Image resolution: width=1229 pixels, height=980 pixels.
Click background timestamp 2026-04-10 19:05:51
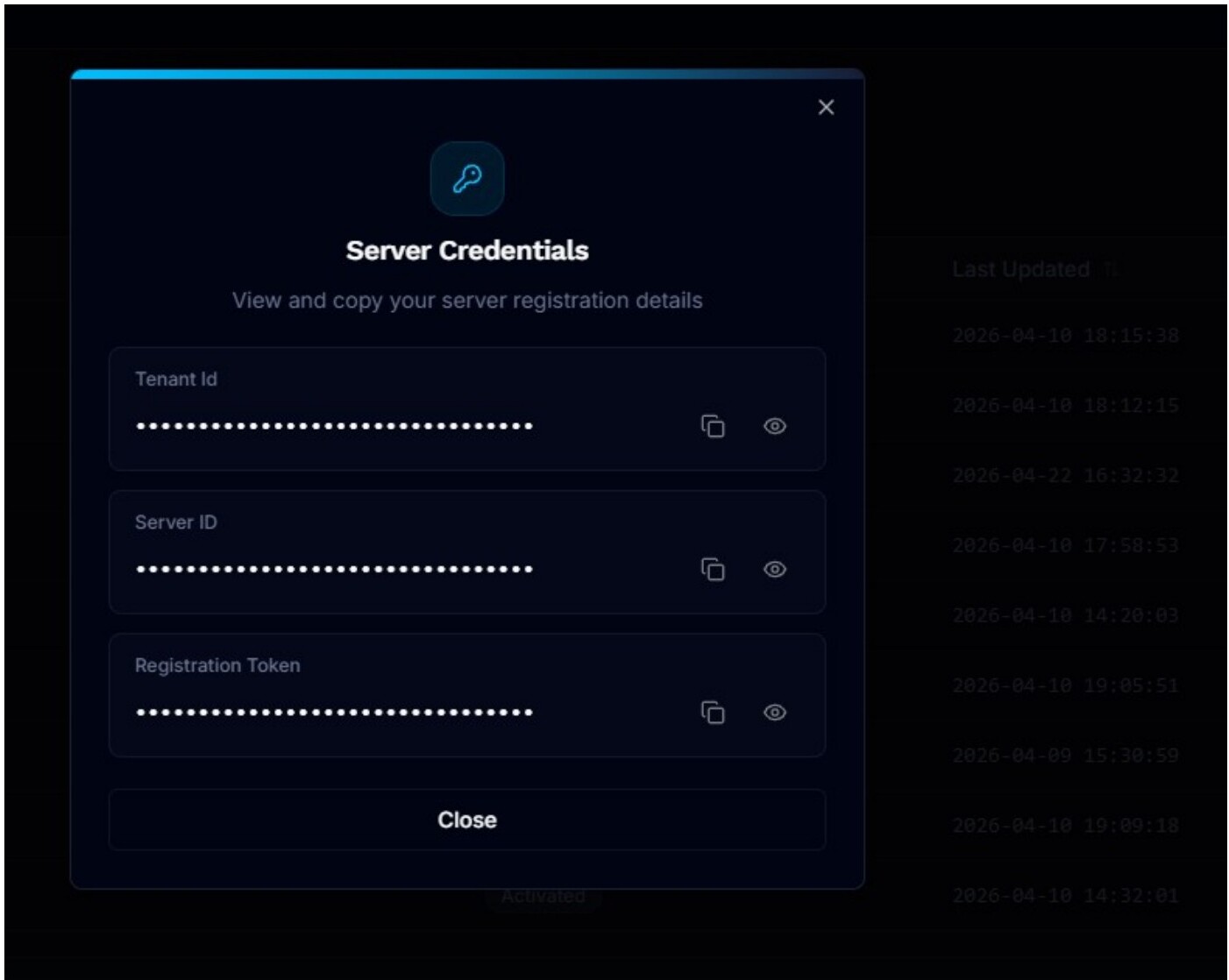[1065, 685]
